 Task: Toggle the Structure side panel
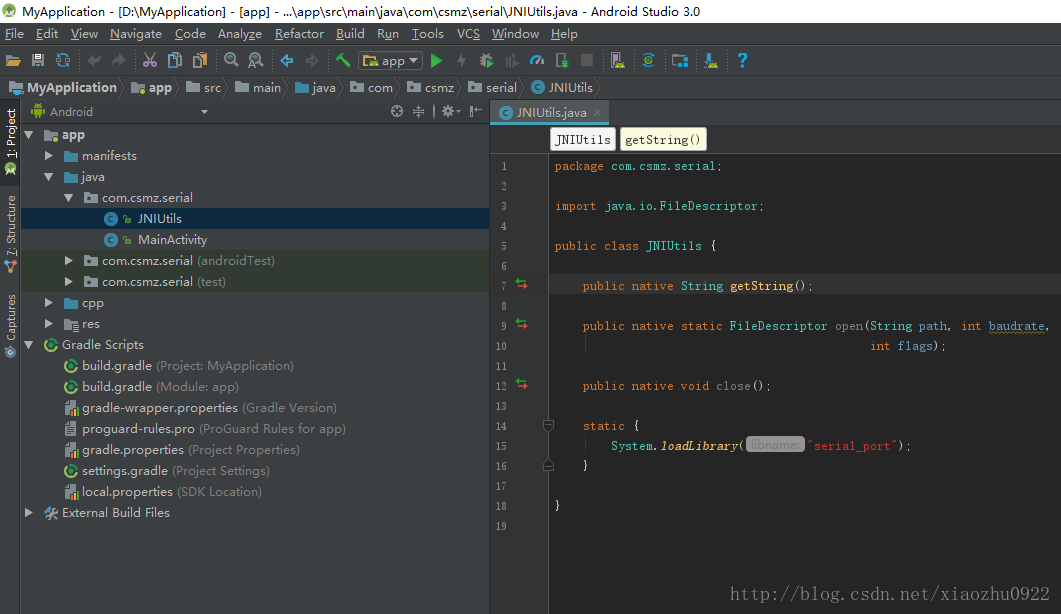point(10,232)
